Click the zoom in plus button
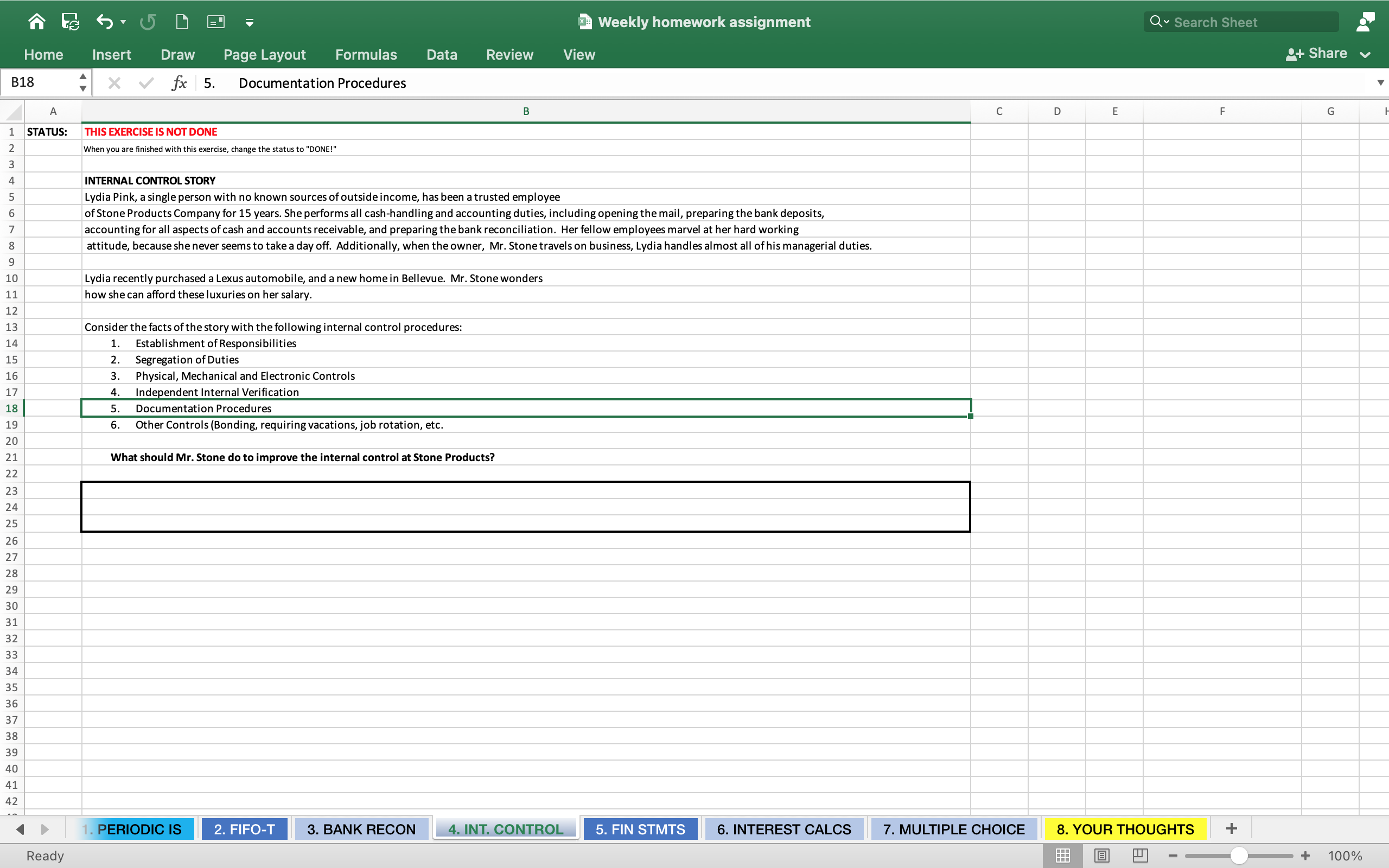 (1306, 856)
